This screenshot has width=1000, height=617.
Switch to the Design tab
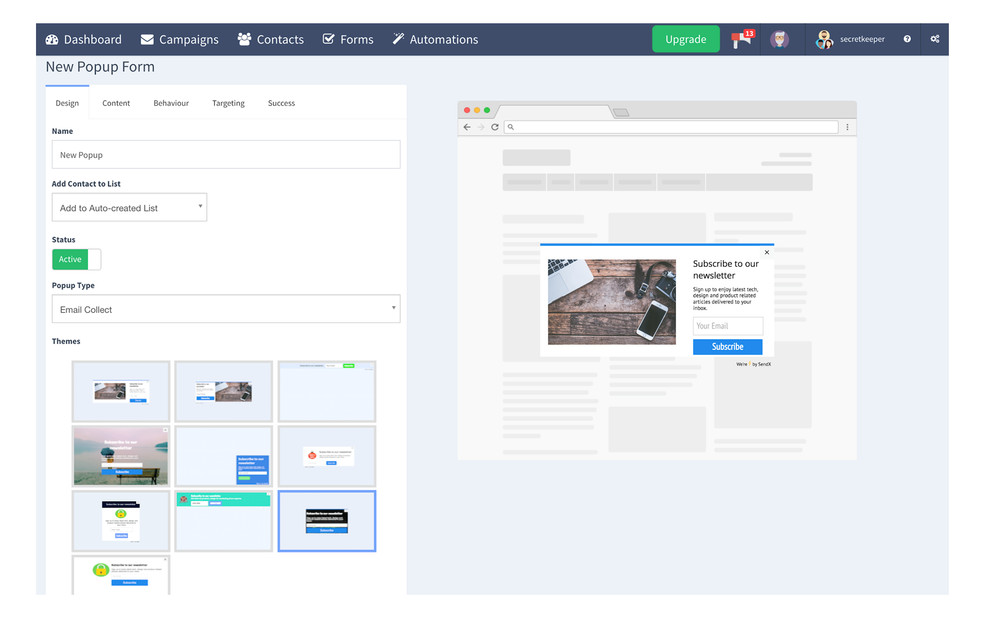[67, 103]
